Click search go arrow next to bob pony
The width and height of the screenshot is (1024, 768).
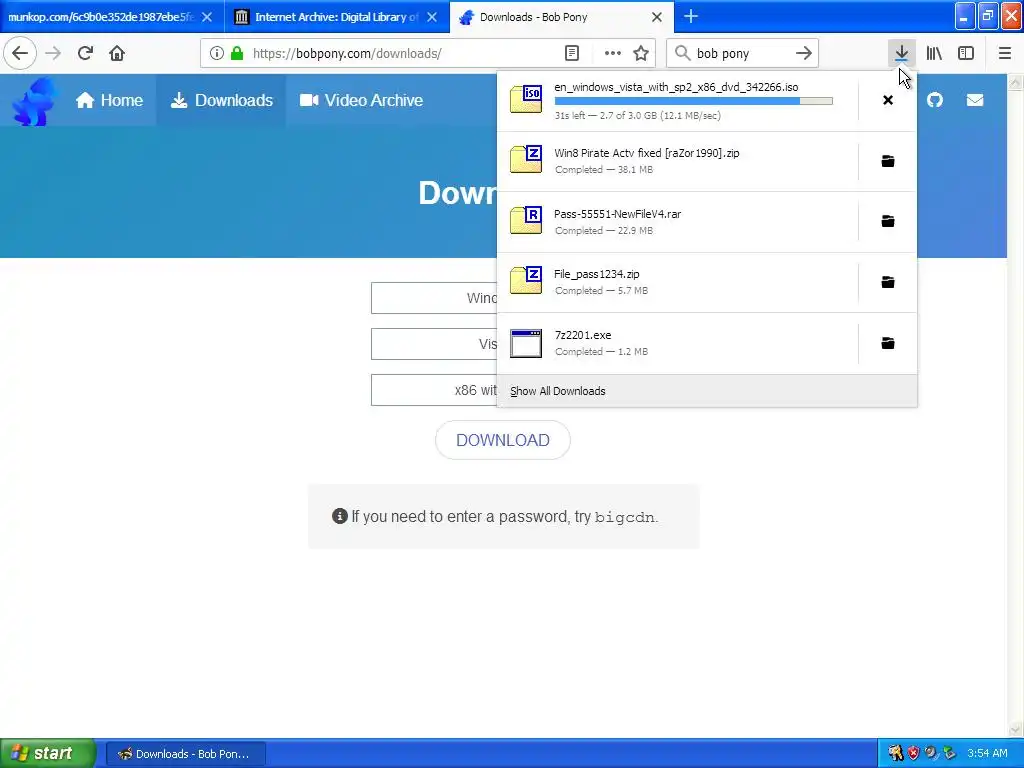coord(804,54)
